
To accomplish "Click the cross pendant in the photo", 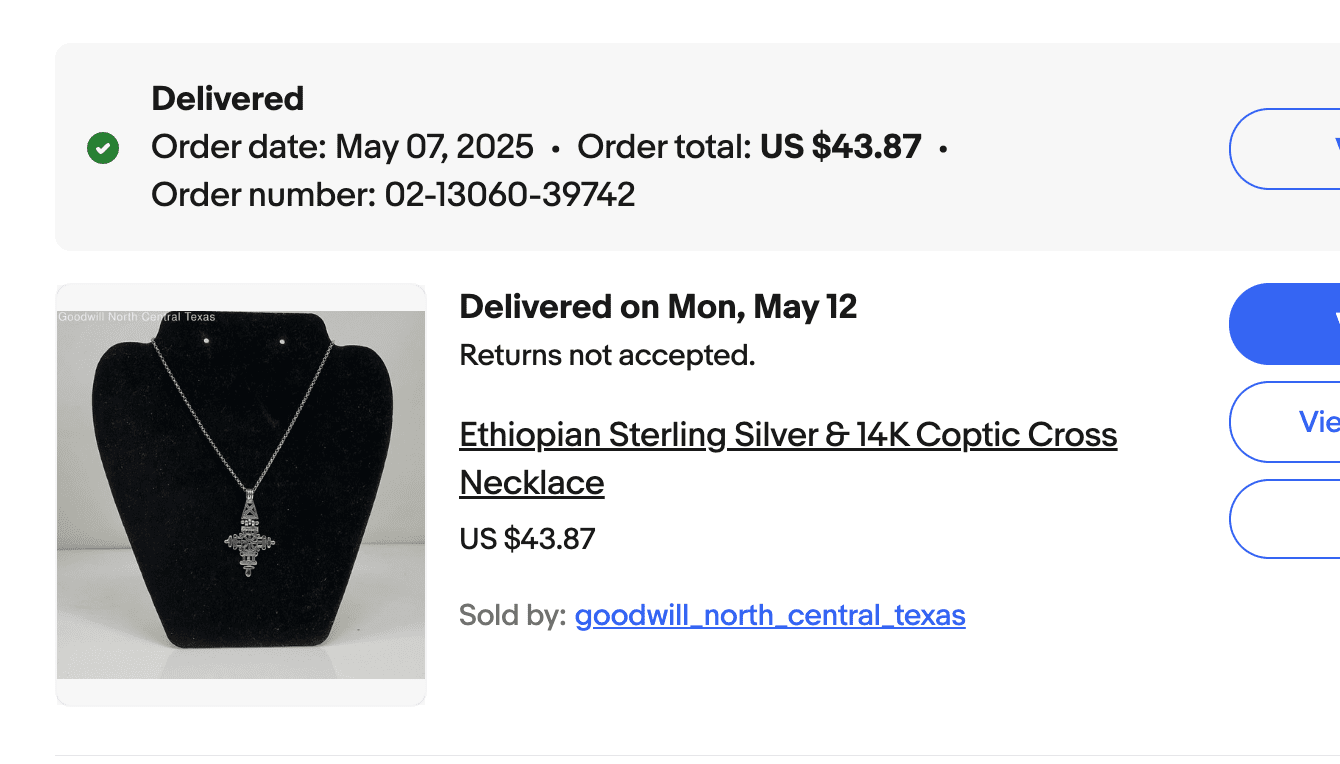I will pos(247,537).
